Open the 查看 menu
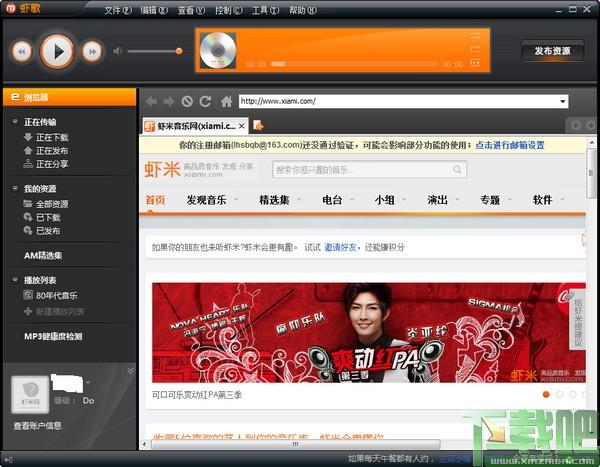The height and width of the screenshot is (467, 600). [x=191, y=10]
